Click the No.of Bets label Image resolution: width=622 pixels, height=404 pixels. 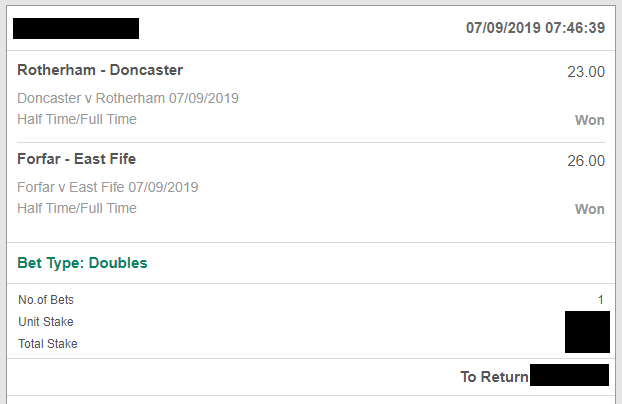click(46, 299)
